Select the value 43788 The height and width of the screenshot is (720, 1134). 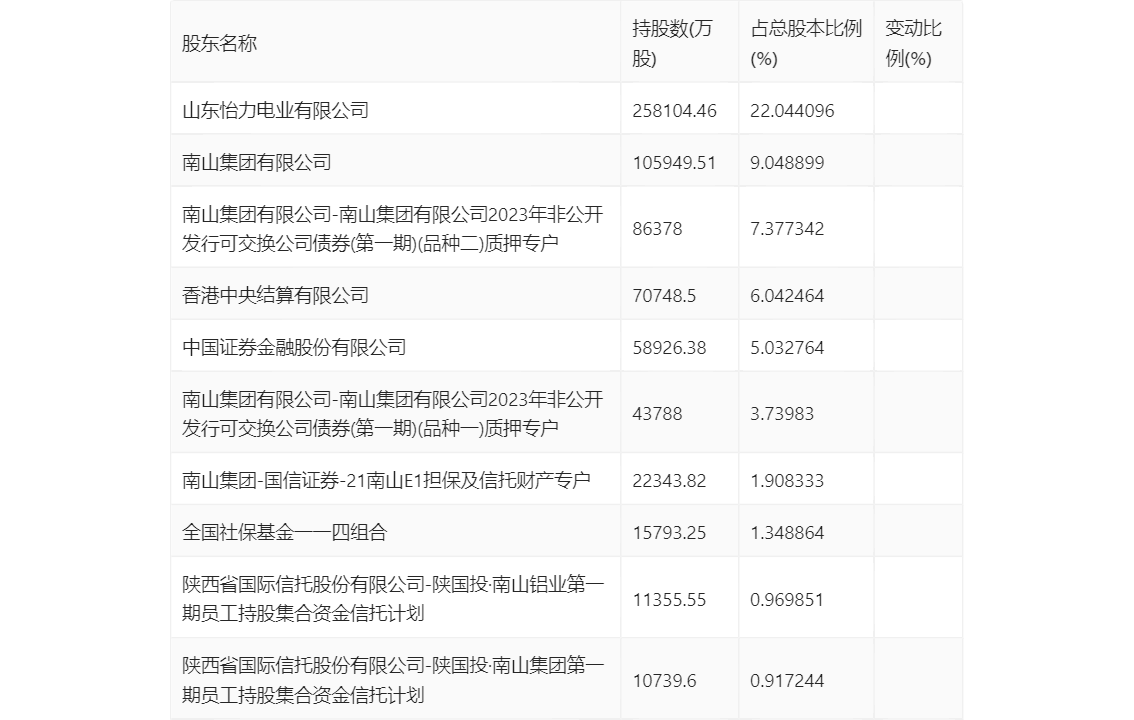pos(657,414)
